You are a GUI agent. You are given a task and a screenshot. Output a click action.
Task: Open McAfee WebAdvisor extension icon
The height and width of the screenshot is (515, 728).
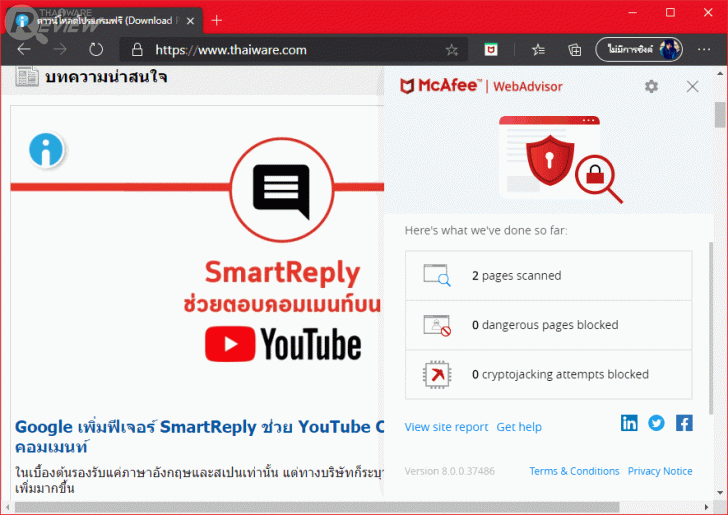point(491,49)
